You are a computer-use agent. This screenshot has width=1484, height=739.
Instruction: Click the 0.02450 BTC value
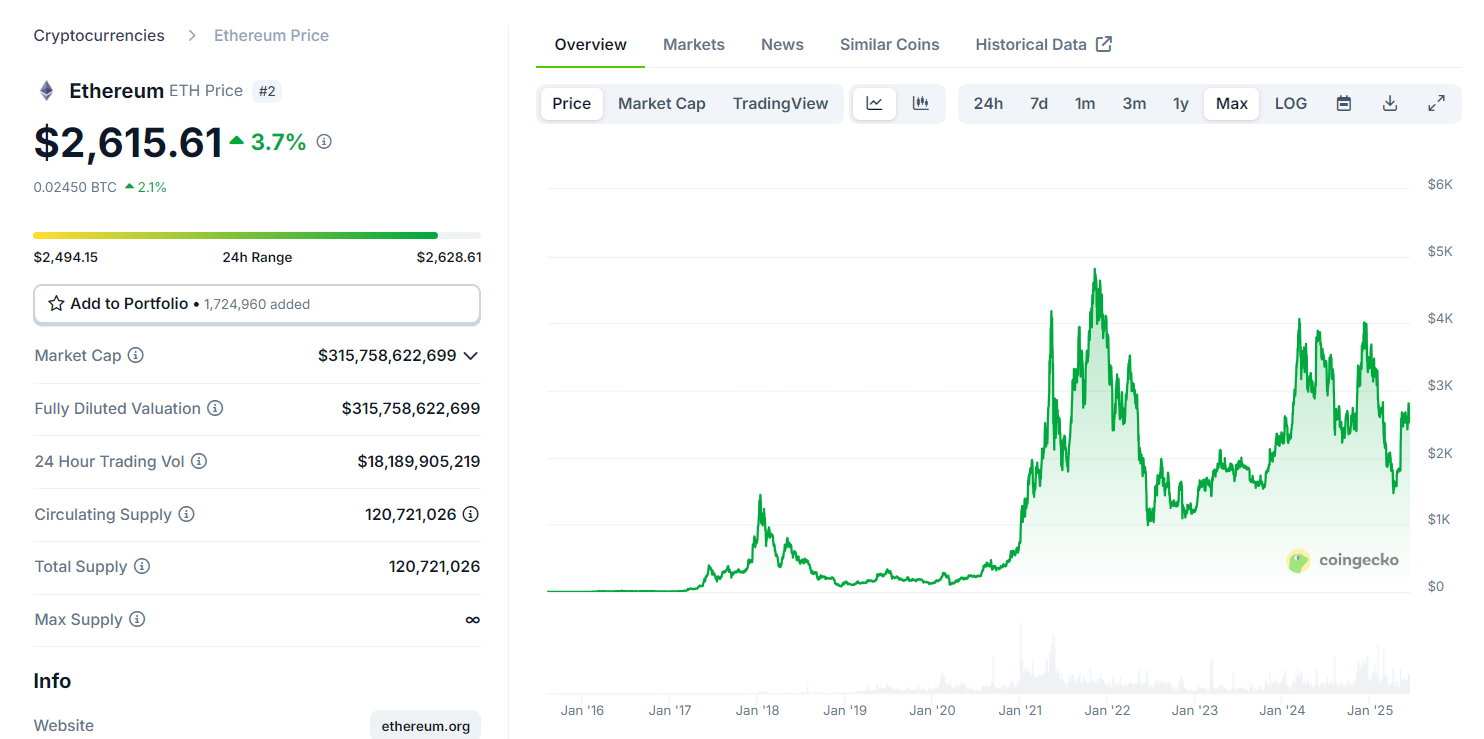[x=75, y=187]
